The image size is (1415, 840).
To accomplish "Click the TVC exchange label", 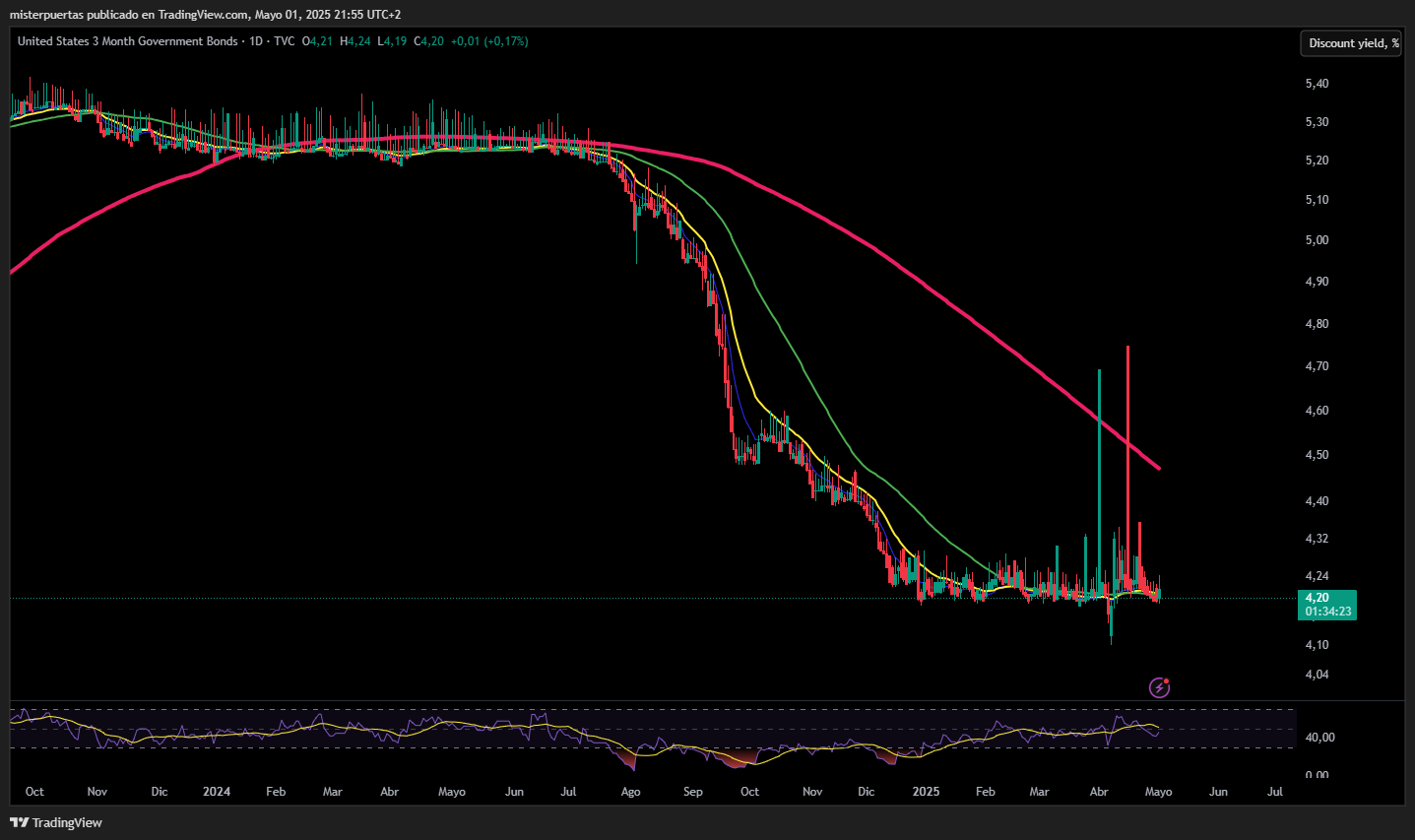I will point(285,41).
